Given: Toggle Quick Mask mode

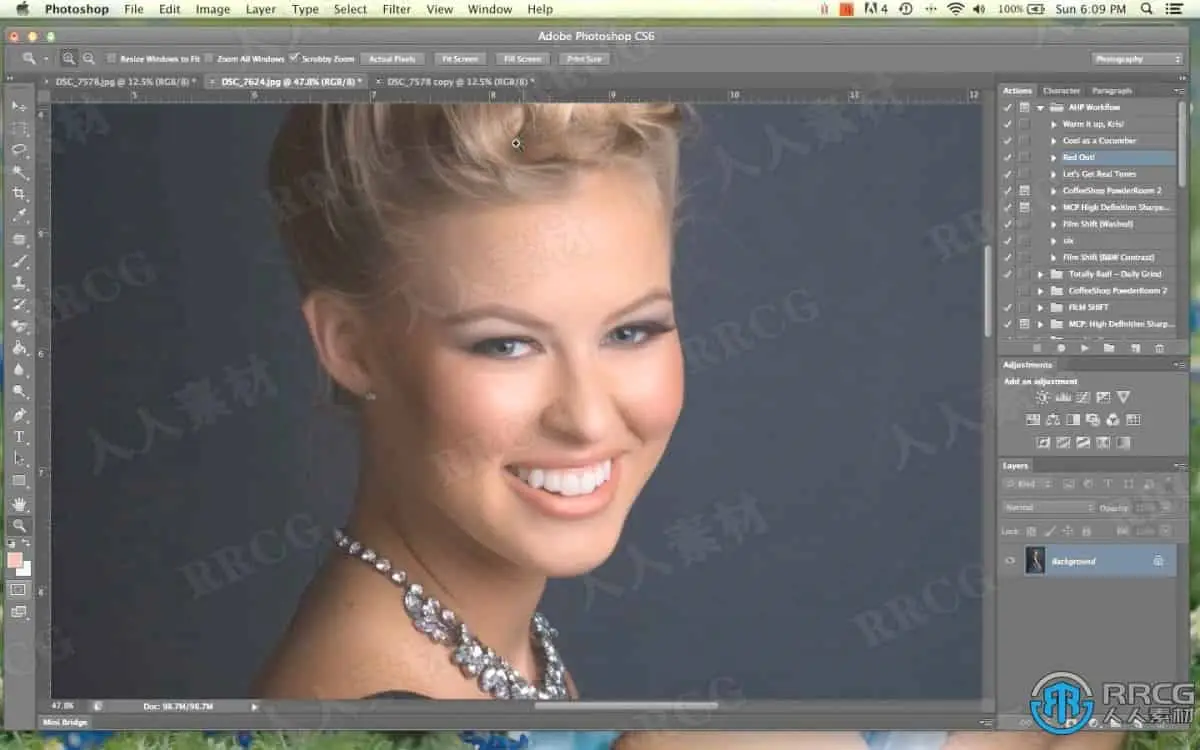Looking at the screenshot, I should coord(19,590).
